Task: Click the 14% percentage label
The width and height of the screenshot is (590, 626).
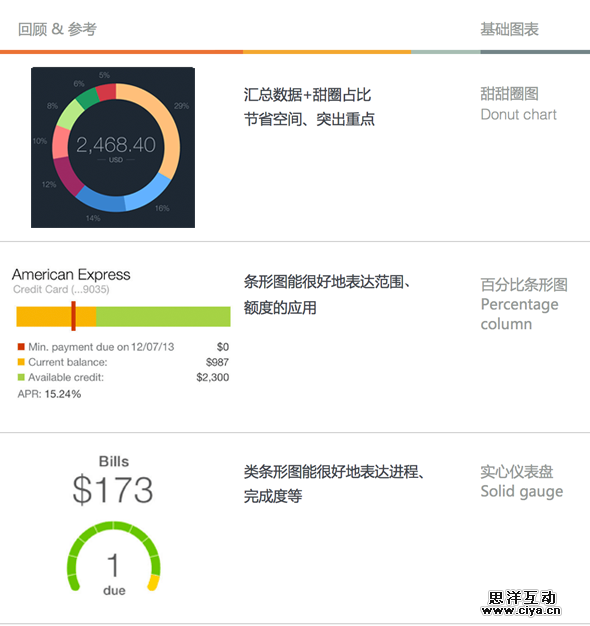Action: click(x=93, y=218)
